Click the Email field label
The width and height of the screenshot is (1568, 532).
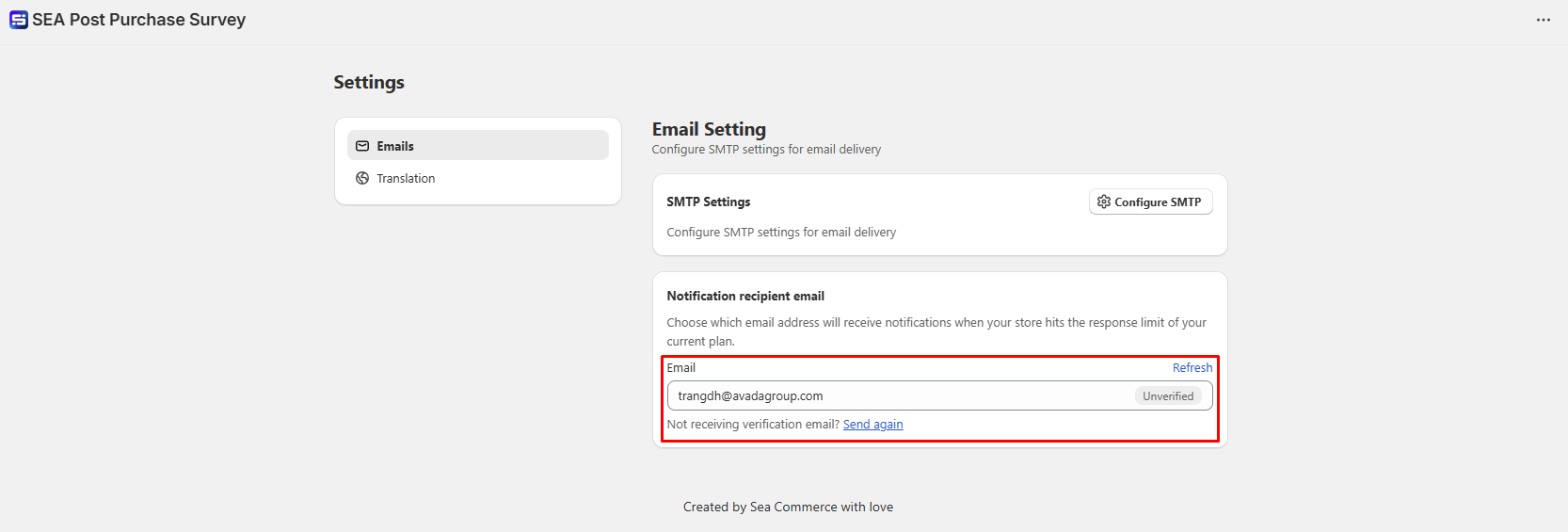click(681, 367)
